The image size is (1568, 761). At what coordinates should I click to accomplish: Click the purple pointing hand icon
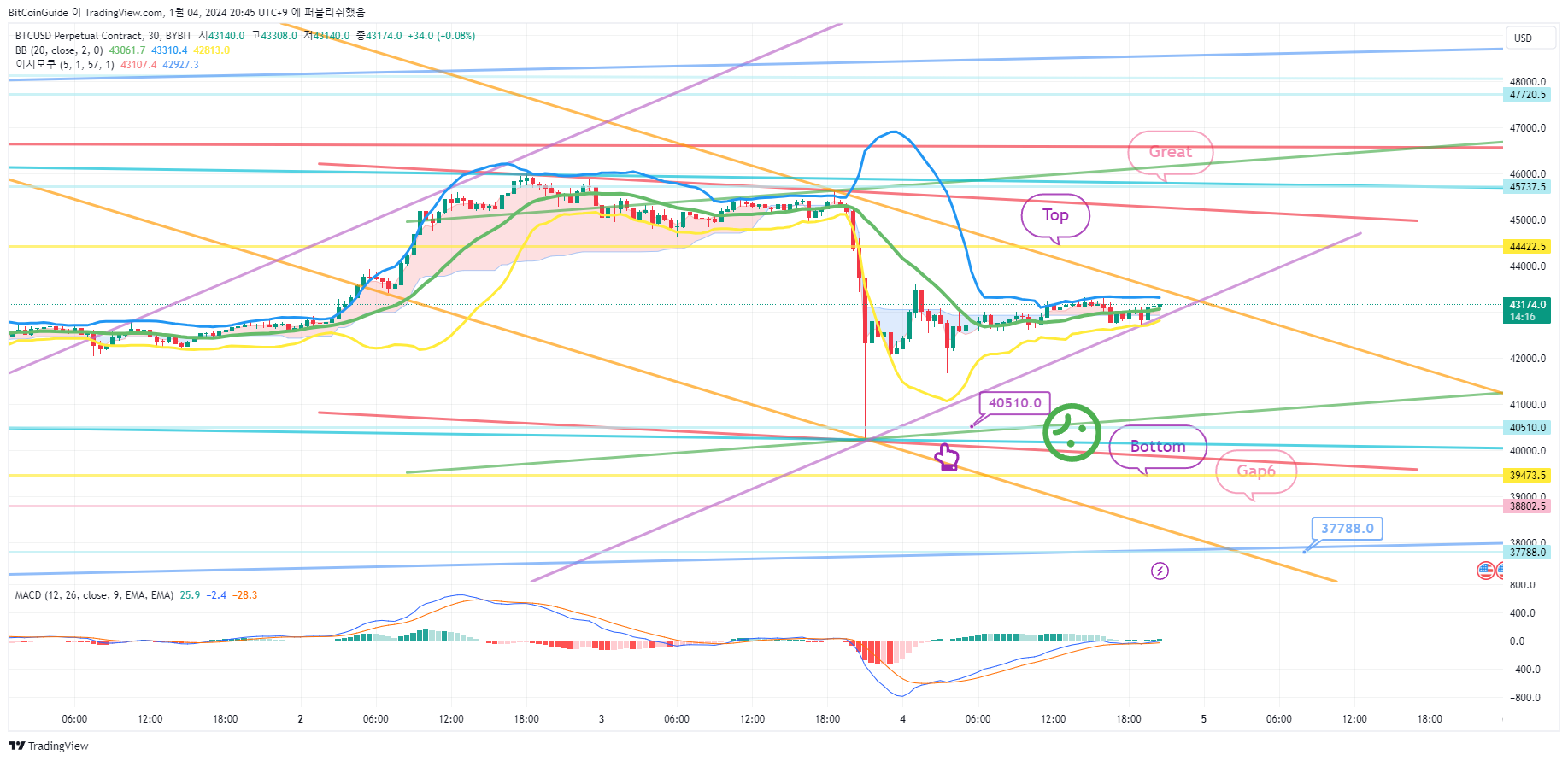[946, 457]
